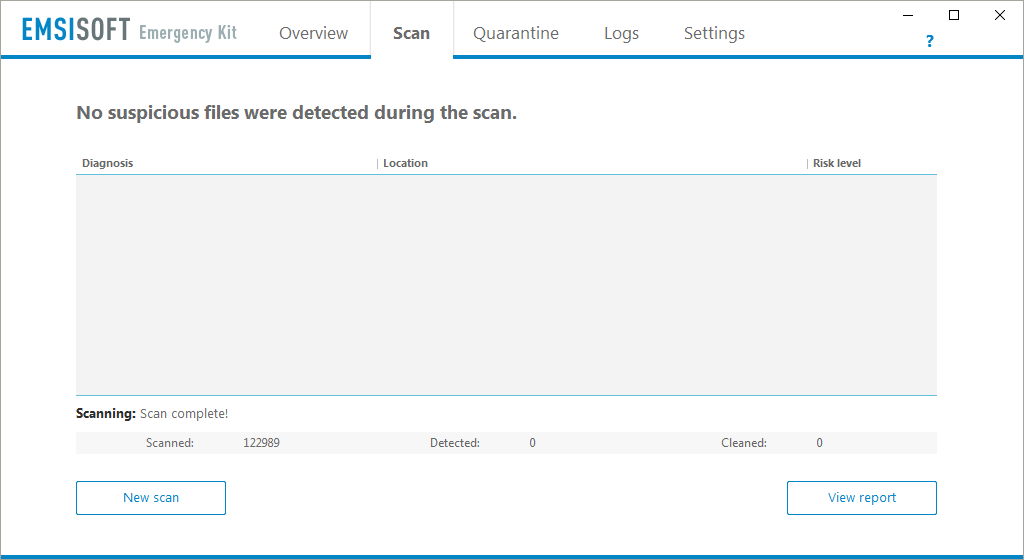Select the Scan tab
Image resolution: width=1024 pixels, height=560 pixels.
pos(411,33)
